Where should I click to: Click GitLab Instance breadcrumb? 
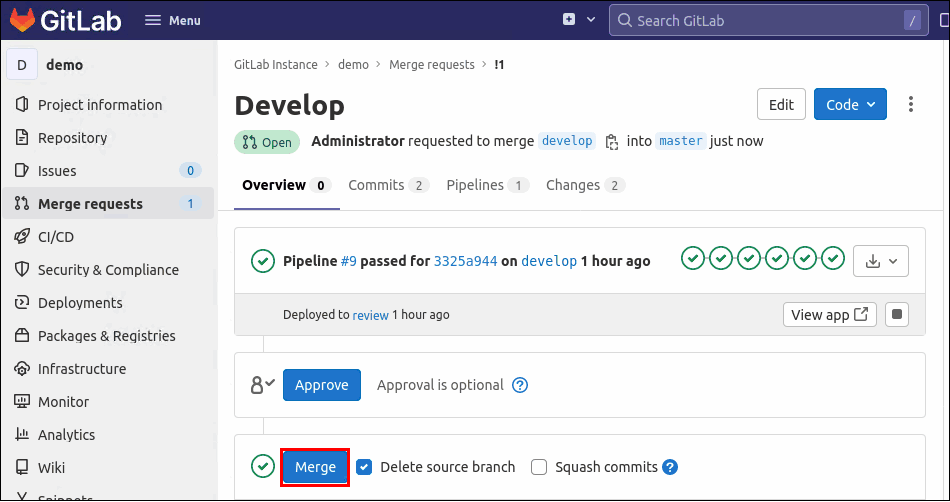(x=276, y=64)
